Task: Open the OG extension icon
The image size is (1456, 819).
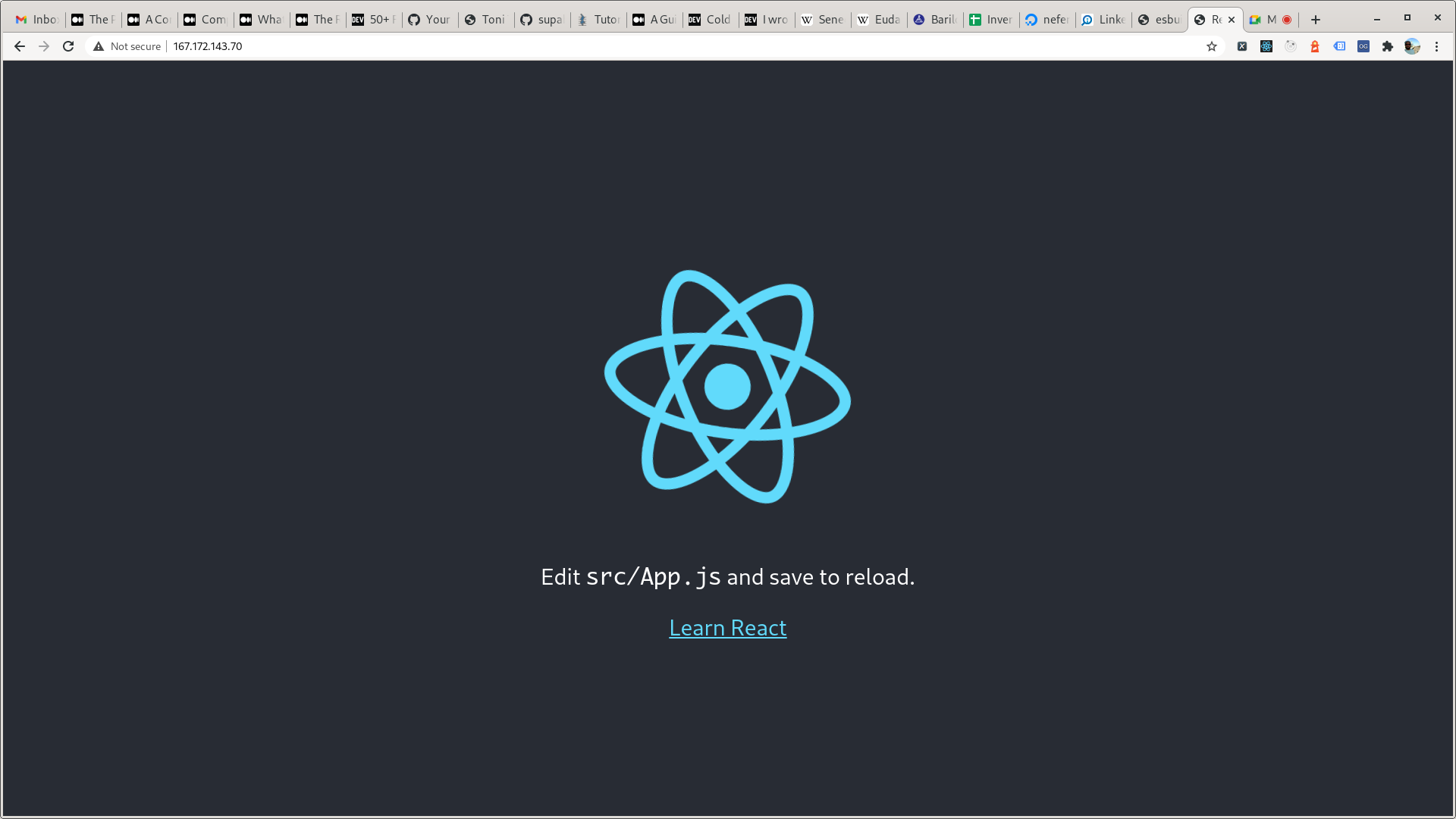Action: coord(1363,46)
